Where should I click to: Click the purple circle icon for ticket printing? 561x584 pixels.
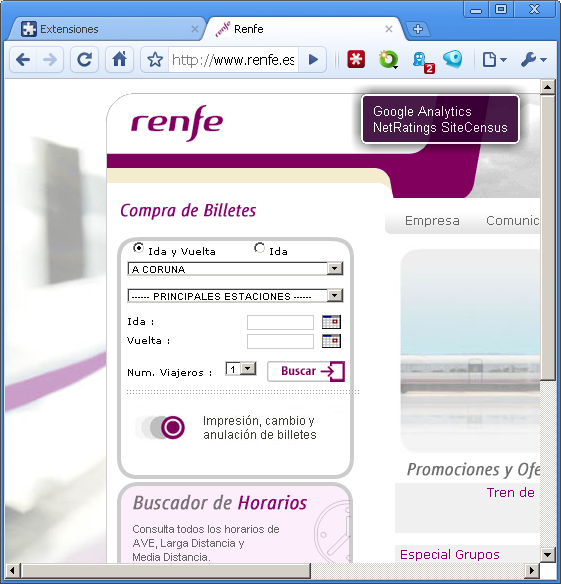[172, 427]
